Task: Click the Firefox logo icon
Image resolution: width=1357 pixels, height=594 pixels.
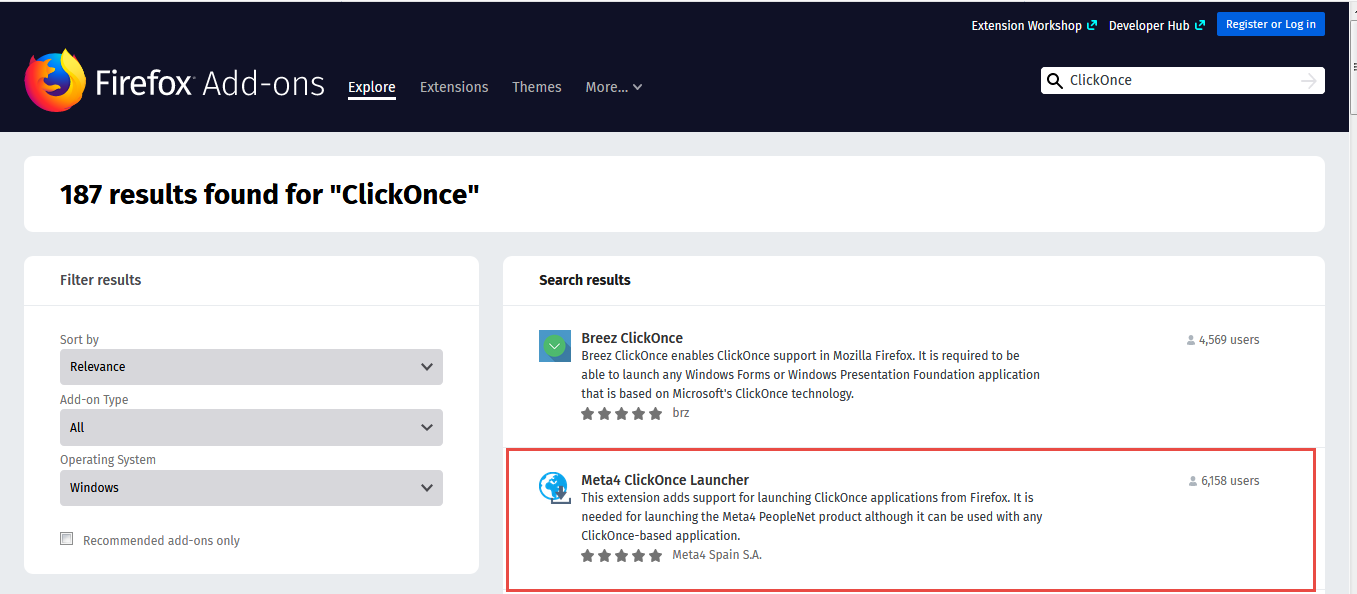Action: pos(55,81)
